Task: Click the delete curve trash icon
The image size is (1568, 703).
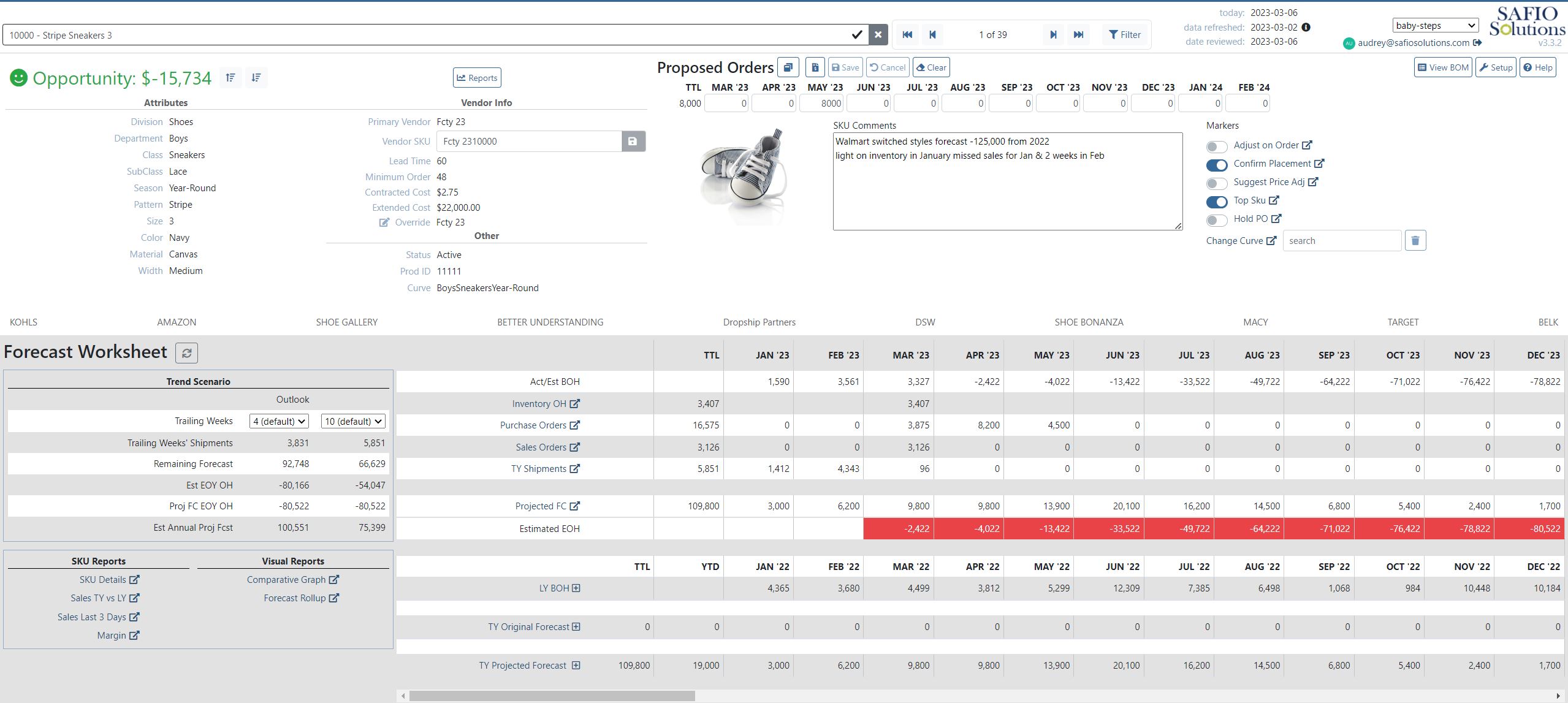Action: click(x=1415, y=240)
